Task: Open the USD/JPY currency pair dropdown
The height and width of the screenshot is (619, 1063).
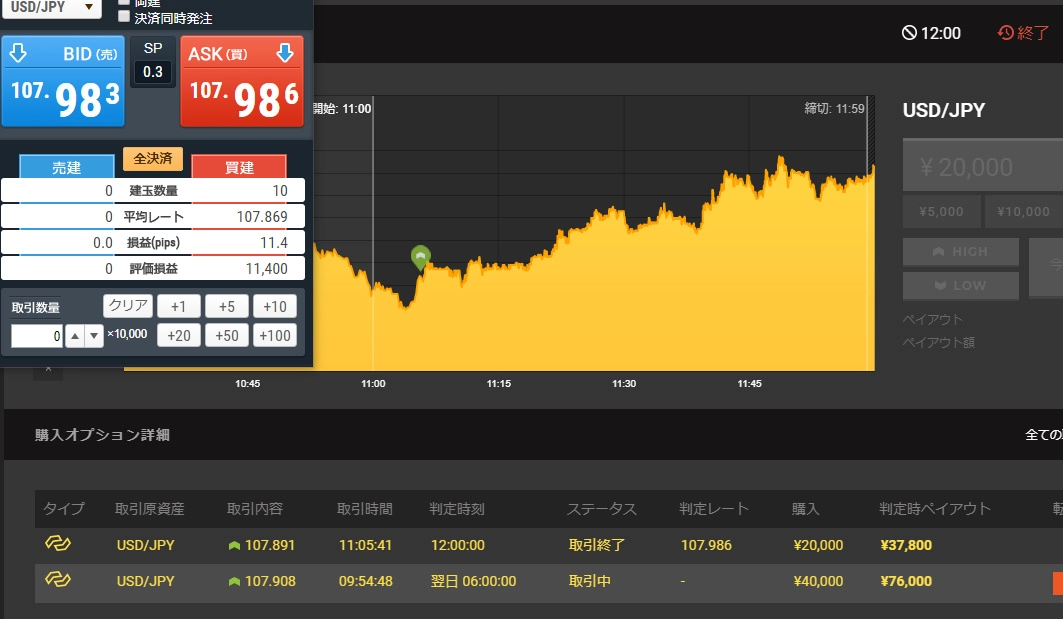Action: pos(53,8)
